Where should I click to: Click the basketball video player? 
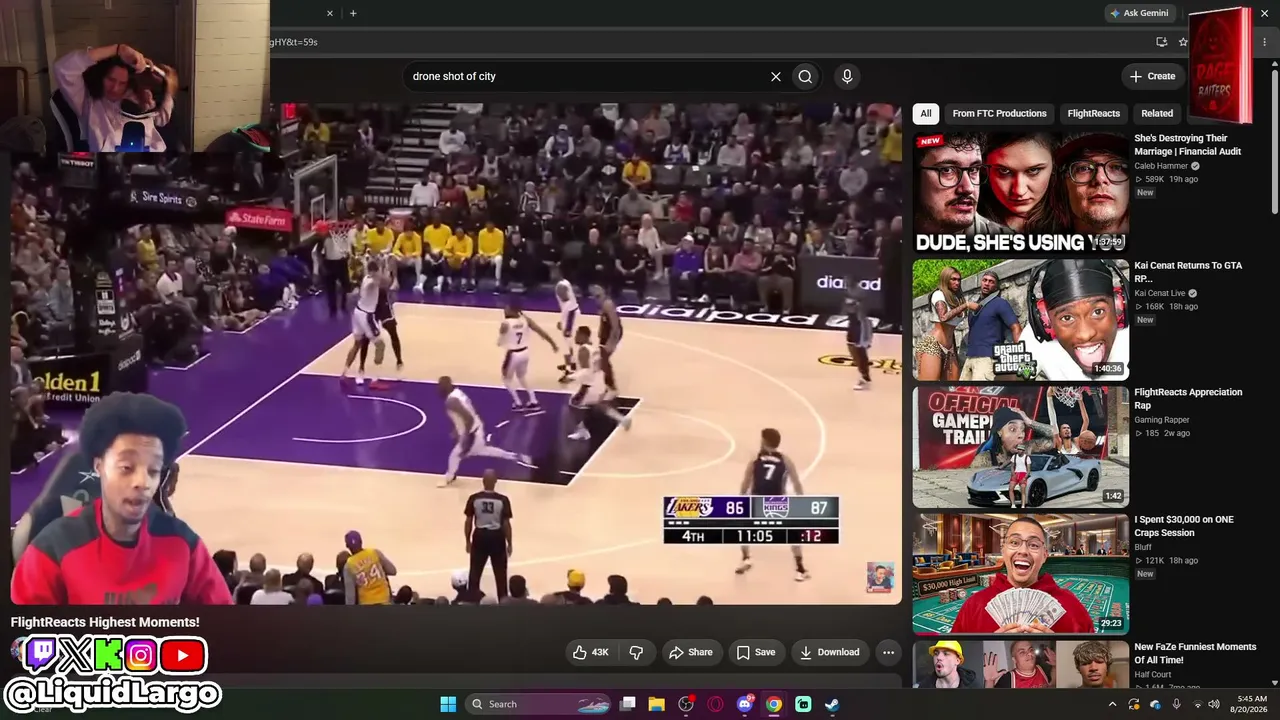(x=456, y=353)
